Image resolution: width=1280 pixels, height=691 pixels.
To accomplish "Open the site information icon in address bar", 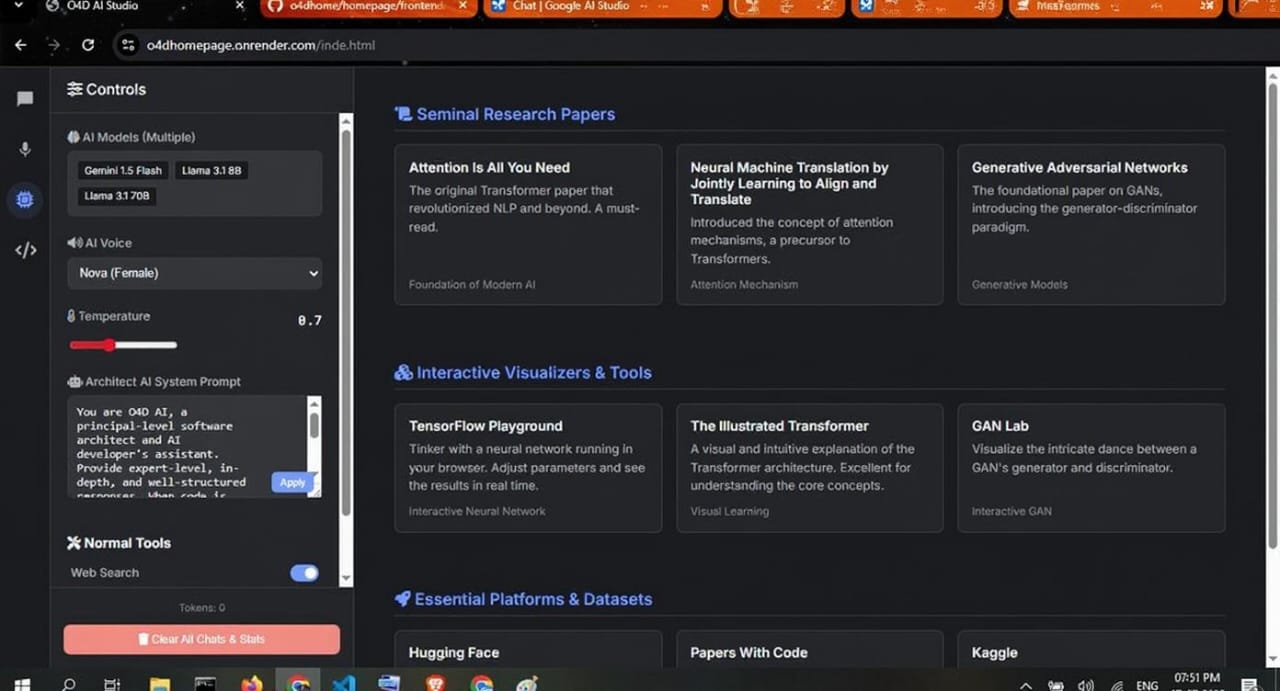I will click(127, 45).
